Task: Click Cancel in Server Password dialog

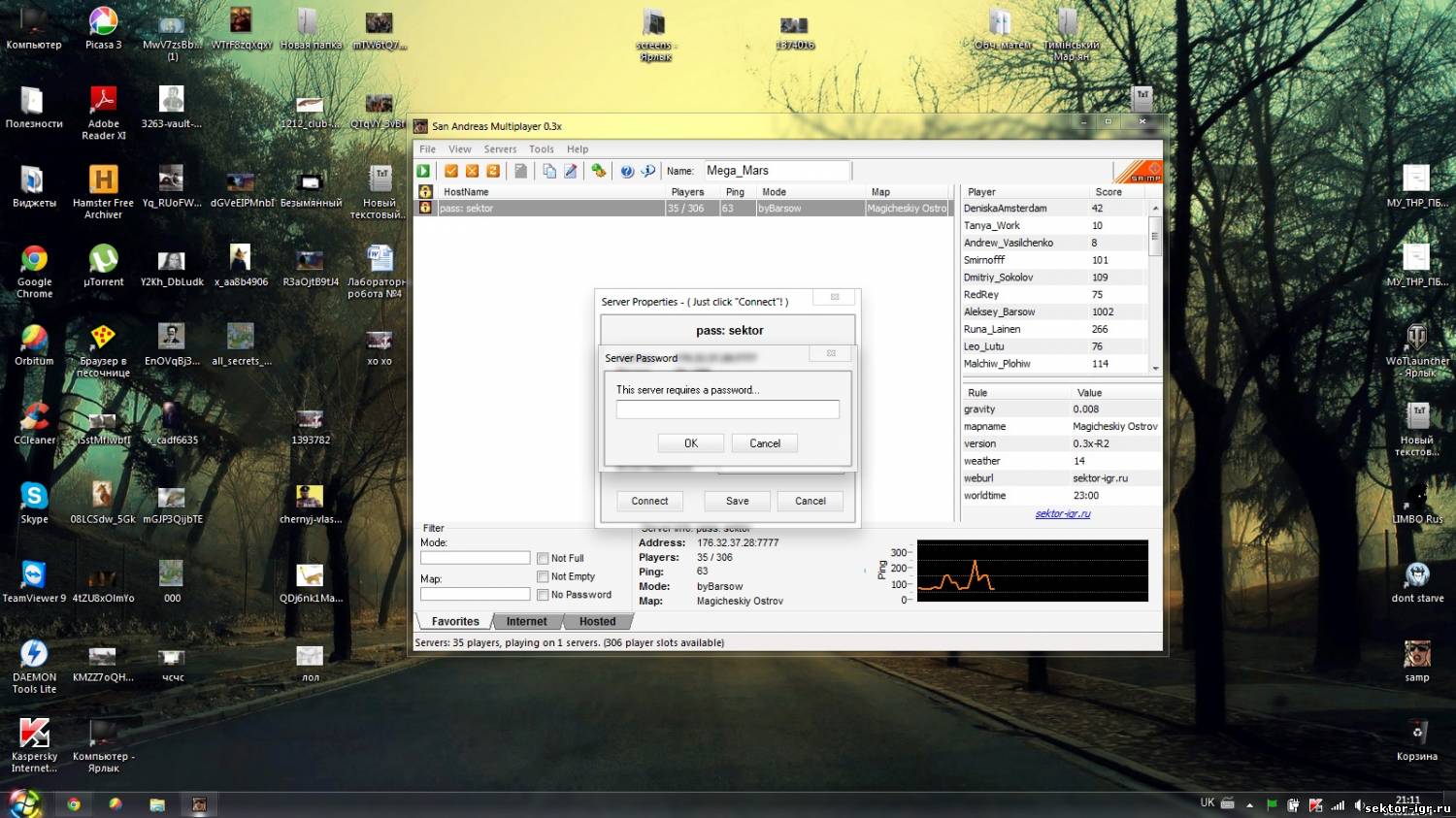Action: (x=765, y=443)
